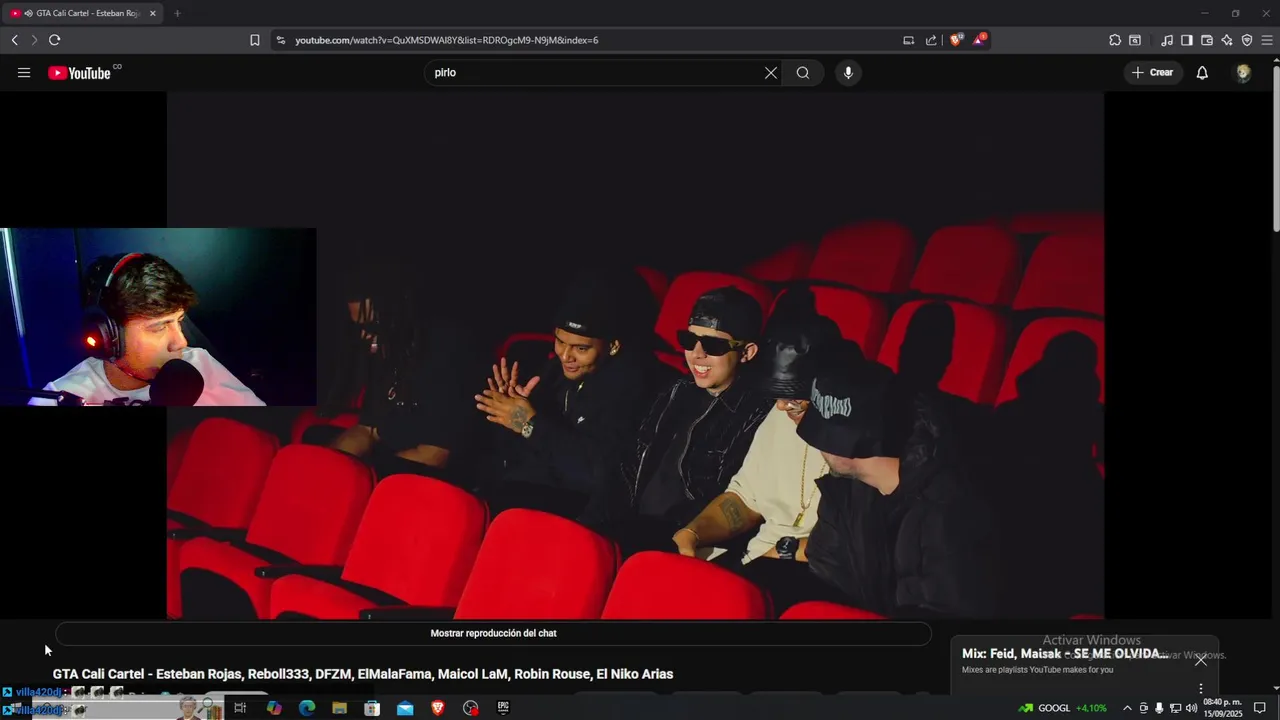Viewport: 1280px width, 720px height.
Task: Close the Mix playlist panel
Action: (x=1201, y=660)
